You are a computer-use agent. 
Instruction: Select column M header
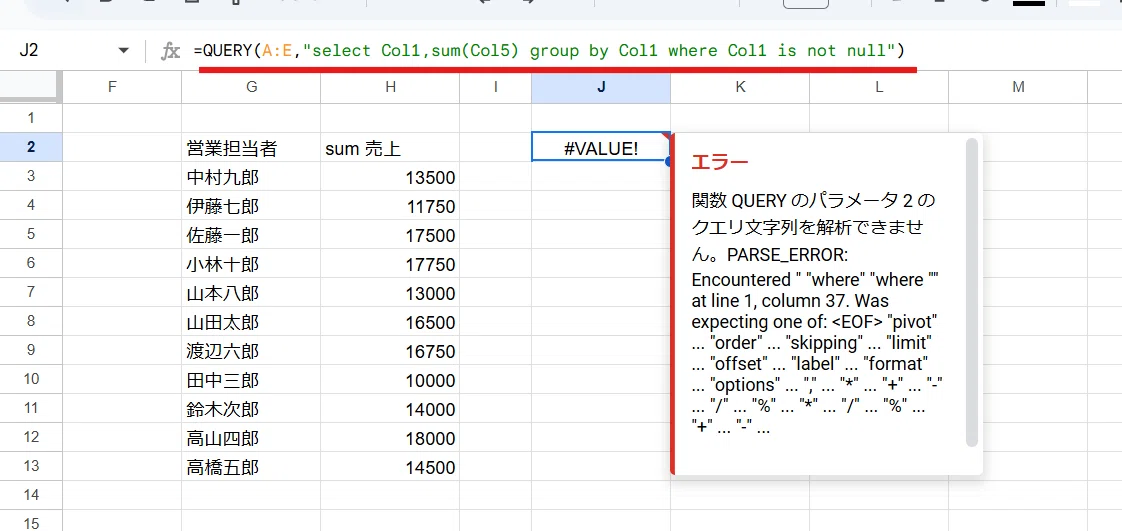point(1018,87)
